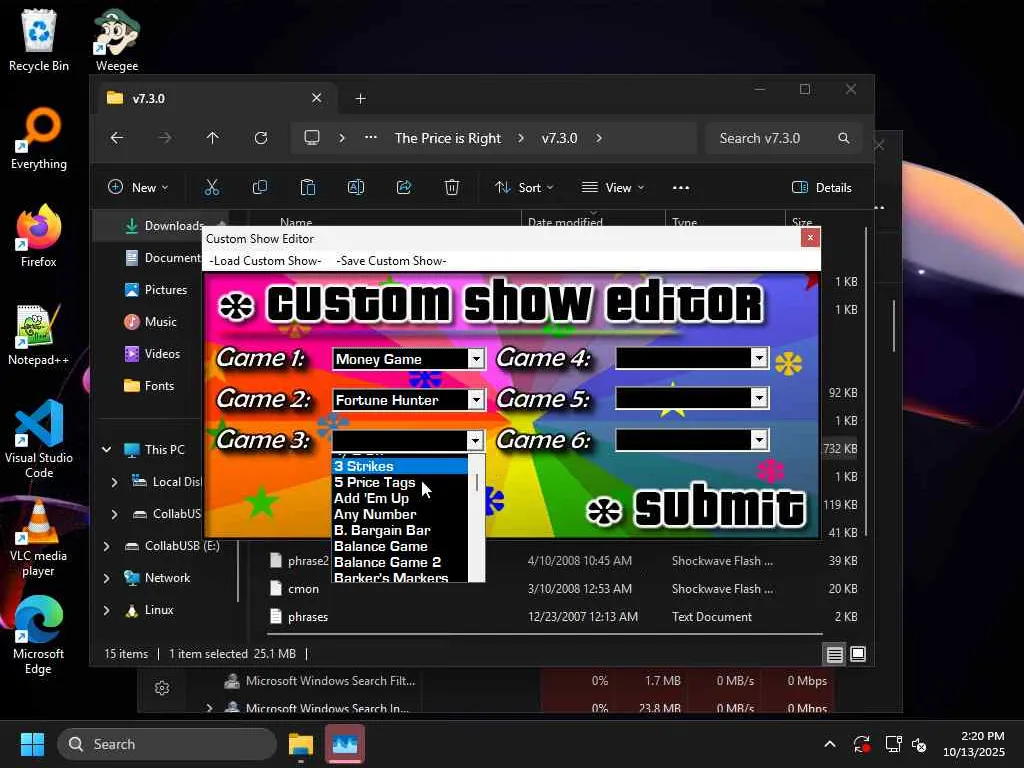Viewport: 1024px width, 768px height.
Task: Launch Firefox from the desktop
Action: (39, 236)
